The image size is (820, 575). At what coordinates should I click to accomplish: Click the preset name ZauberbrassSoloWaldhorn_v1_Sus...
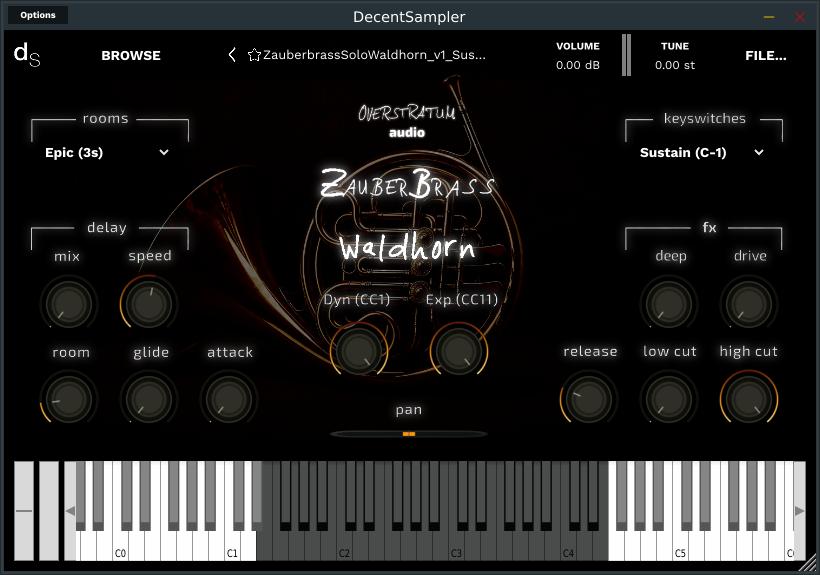point(374,55)
